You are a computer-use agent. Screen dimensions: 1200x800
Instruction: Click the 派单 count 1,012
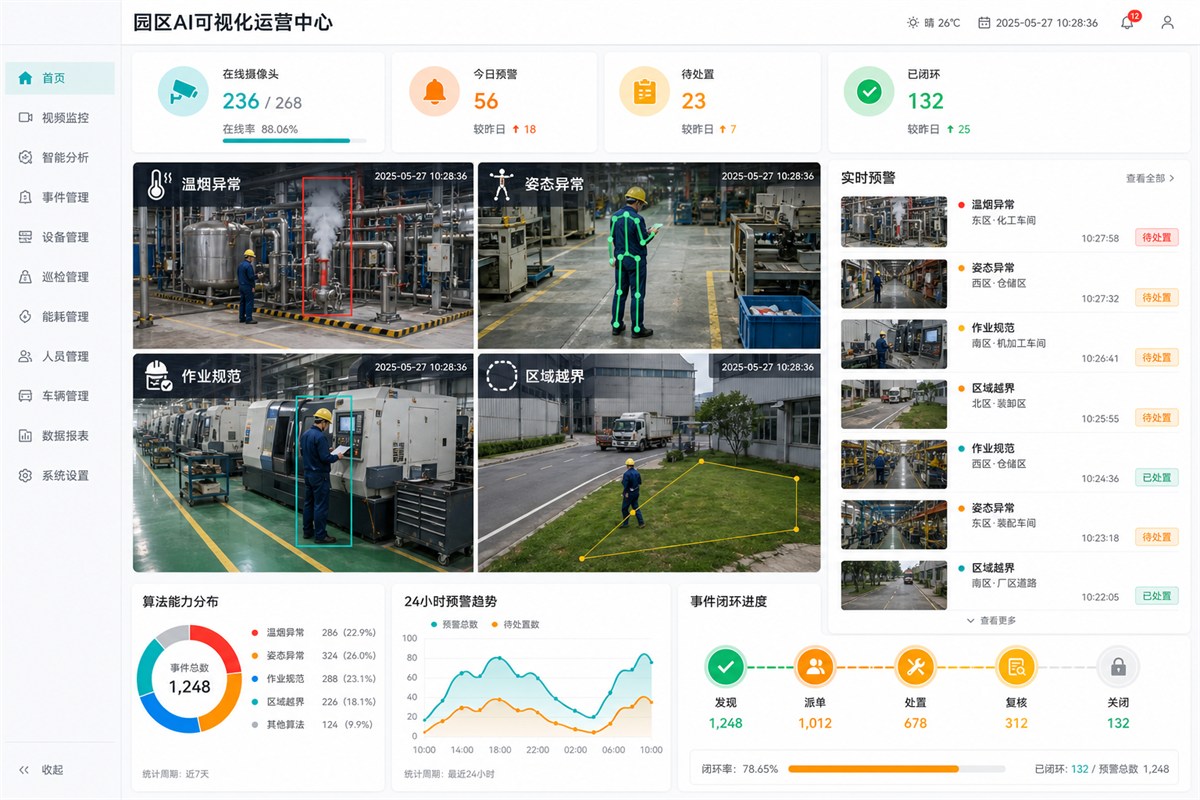click(815, 723)
